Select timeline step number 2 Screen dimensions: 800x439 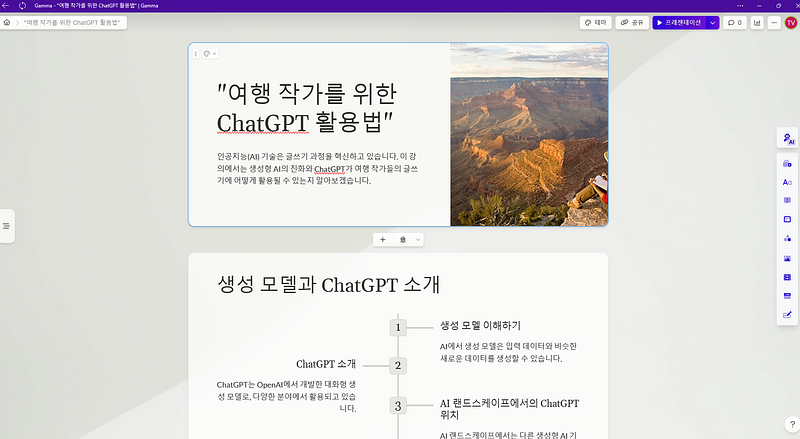398,365
